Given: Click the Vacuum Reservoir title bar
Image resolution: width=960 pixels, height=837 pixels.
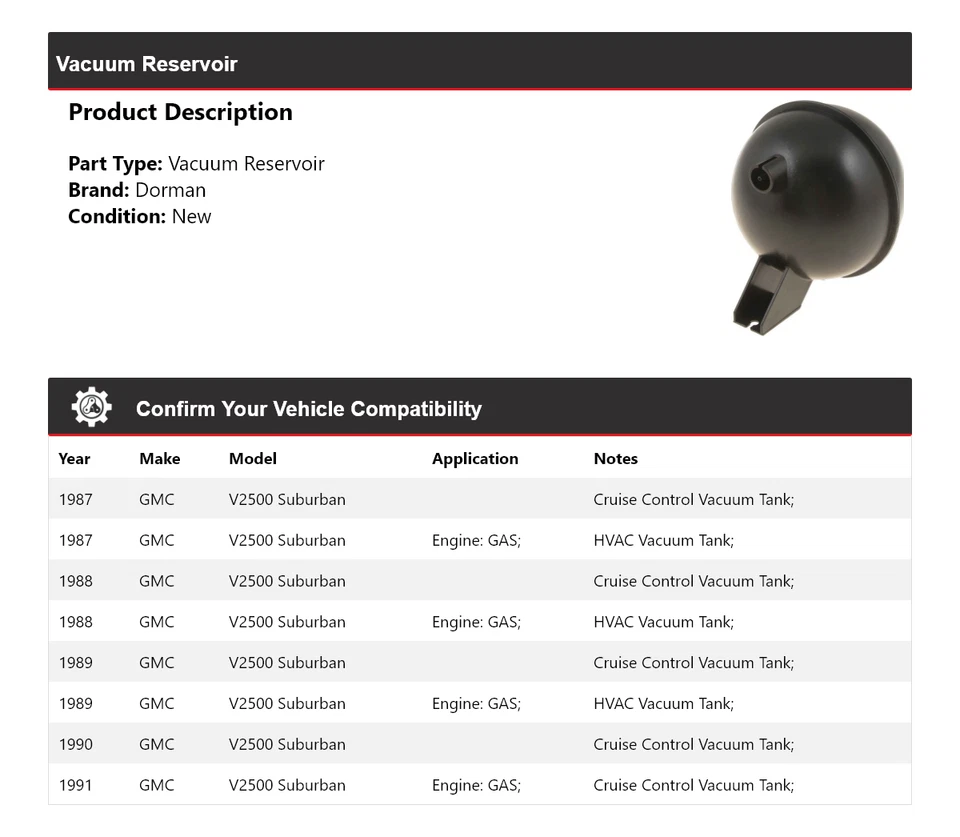Looking at the screenshot, I should 147,64.
